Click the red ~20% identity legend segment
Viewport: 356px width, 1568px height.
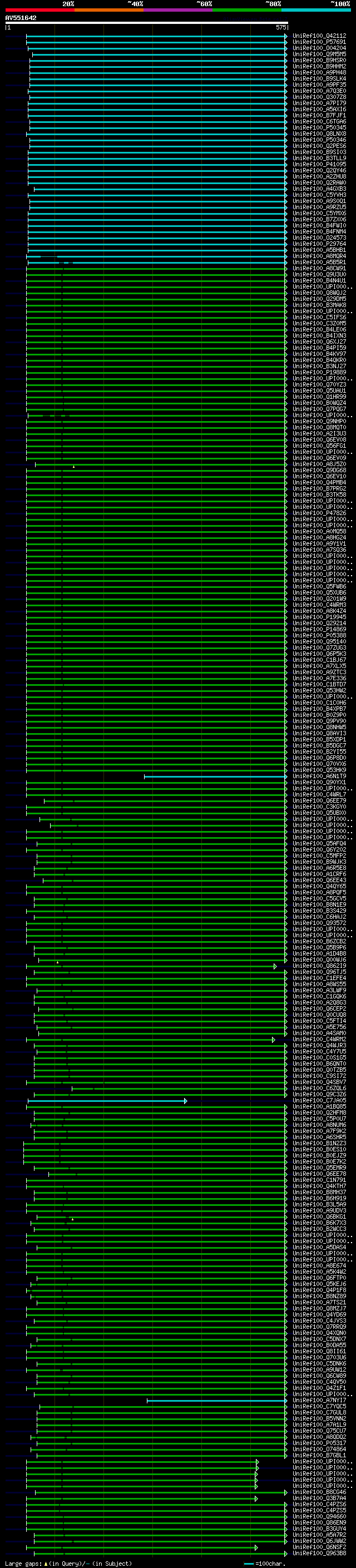(x=39, y=11)
